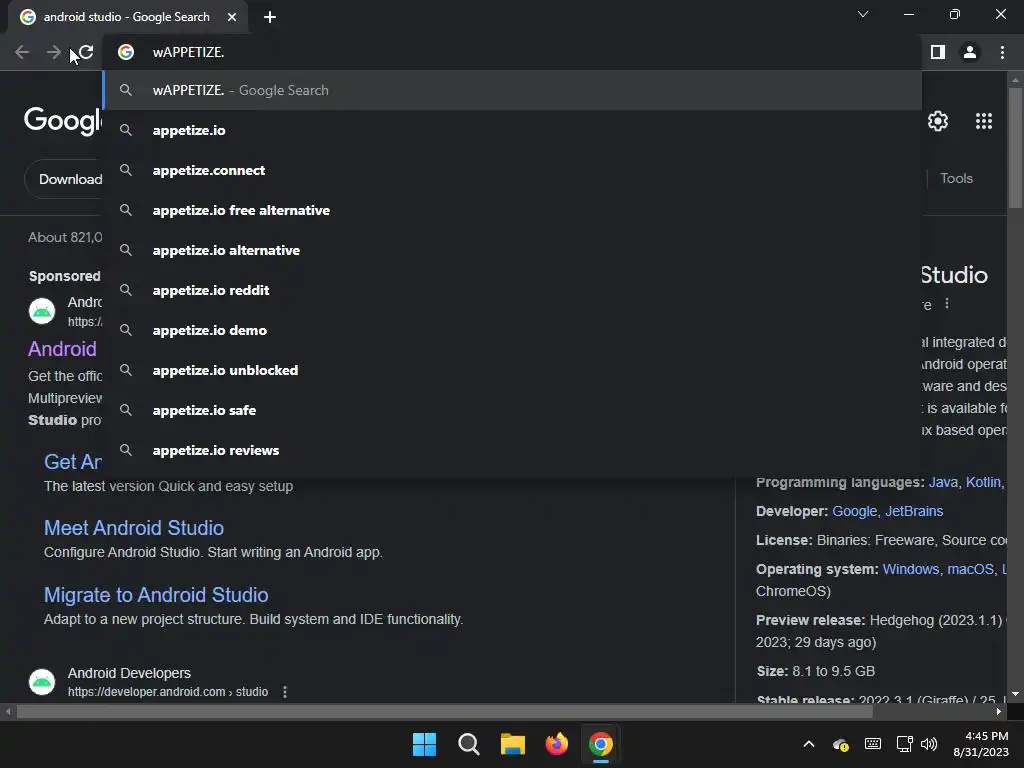Click the address bar text wAPPETIZE.

pos(188,52)
